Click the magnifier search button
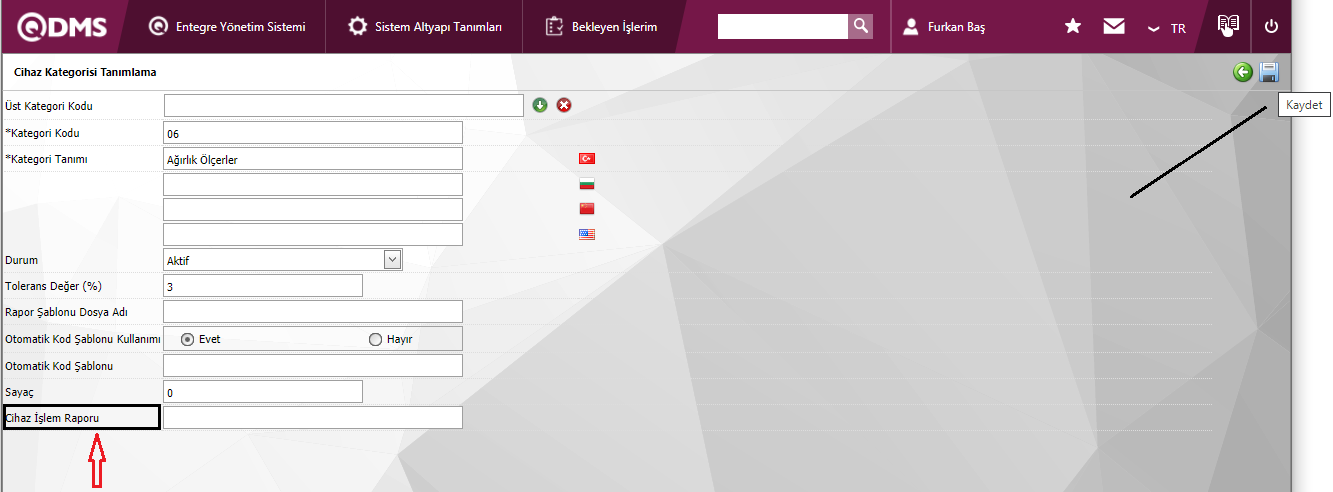This screenshot has height=492, width=1333. (x=861, y=27)
